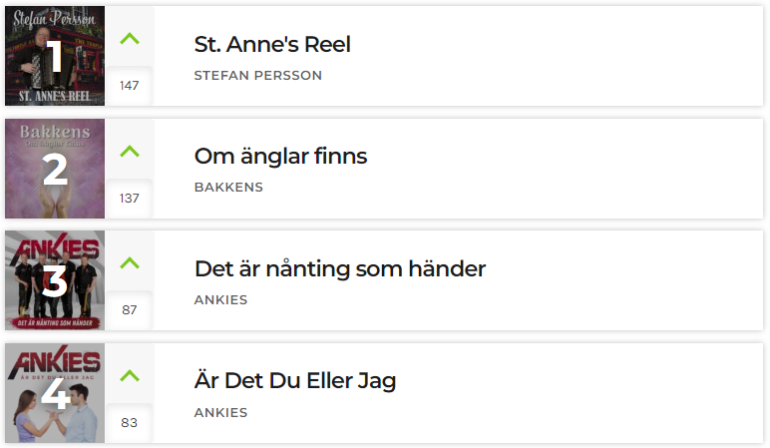Open Stefan Persson album cover ranked 1
This screenshot has width=770, height=448.
coord(55,56)
